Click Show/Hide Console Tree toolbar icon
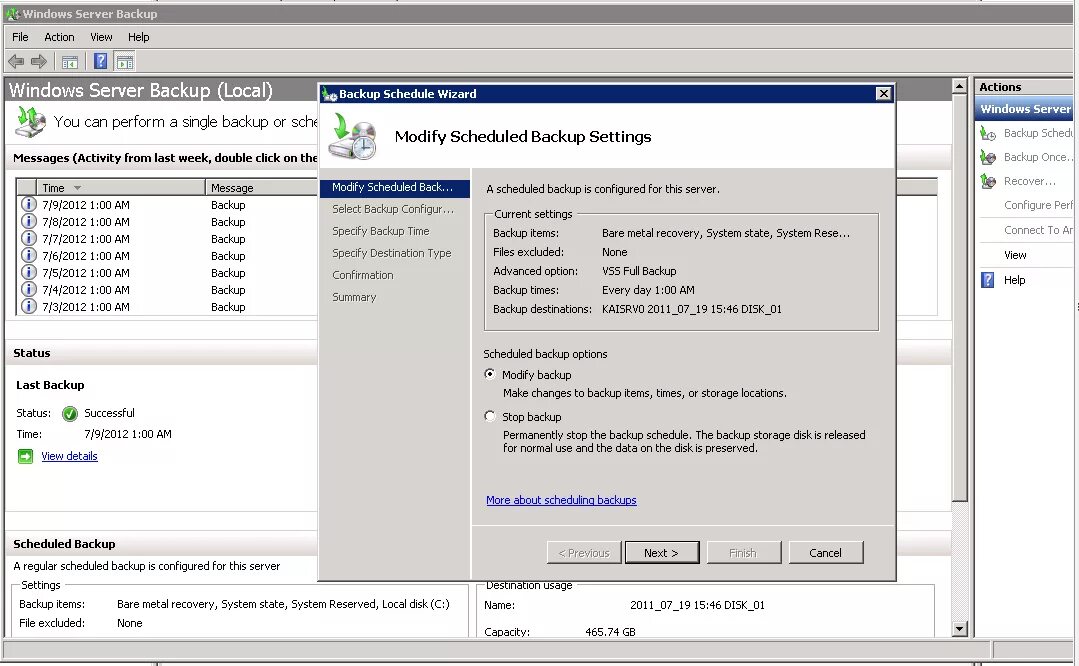Screen dimensions: 1079x666 click(x=70, y=62)
